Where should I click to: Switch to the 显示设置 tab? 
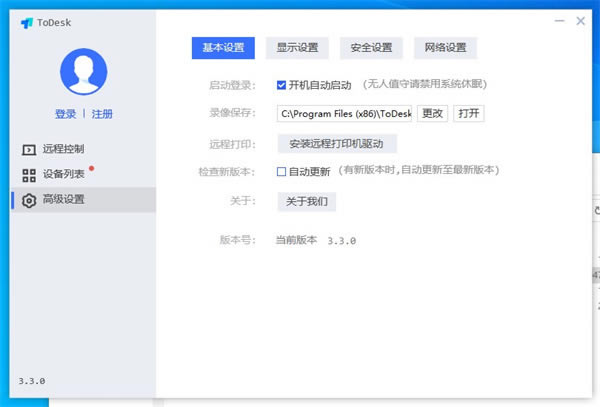(x=297, y=48)
